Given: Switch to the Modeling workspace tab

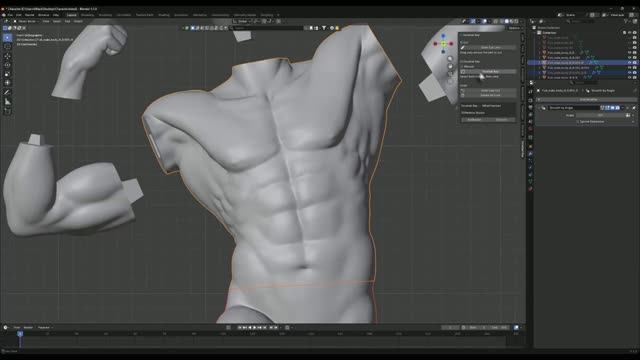Looking at the screenshot, I should (x=87, y=15).
